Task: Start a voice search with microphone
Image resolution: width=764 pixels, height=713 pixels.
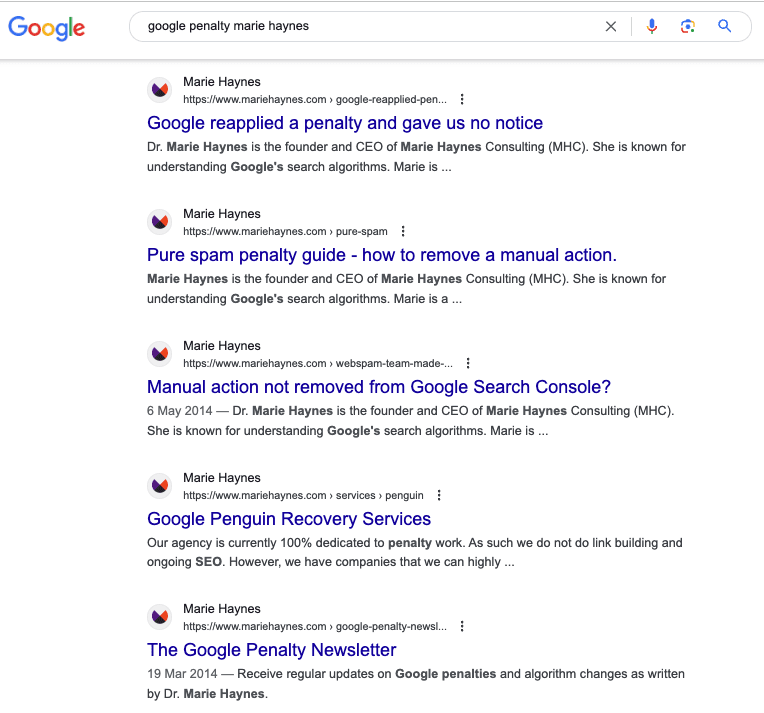Action: pyautogui.click(x=652, y=27)
